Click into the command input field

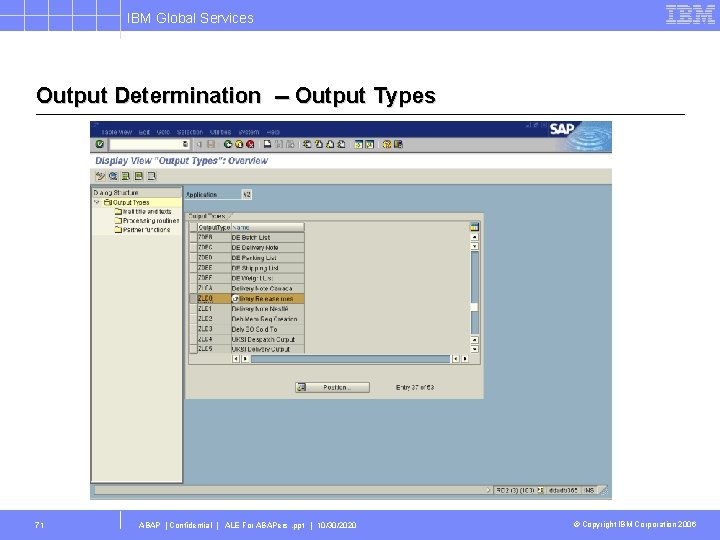pos(145,144)
